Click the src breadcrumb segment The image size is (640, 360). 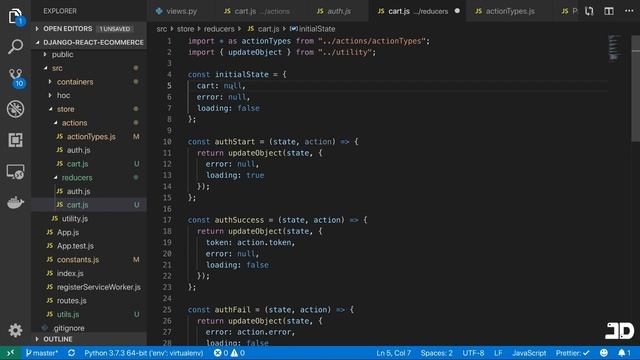[x=162, y=29]
